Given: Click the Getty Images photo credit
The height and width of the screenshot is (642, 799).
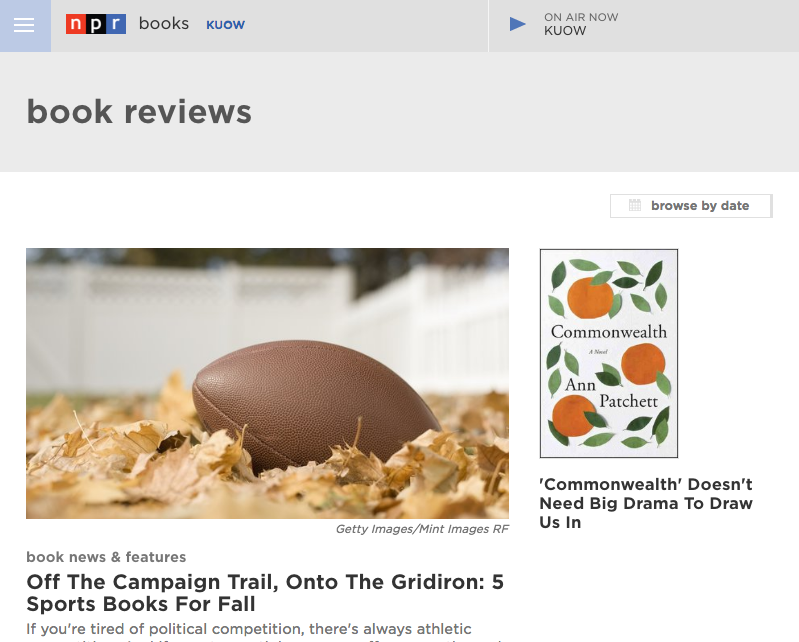Looking at the screenshot, I should coord(422,529).
